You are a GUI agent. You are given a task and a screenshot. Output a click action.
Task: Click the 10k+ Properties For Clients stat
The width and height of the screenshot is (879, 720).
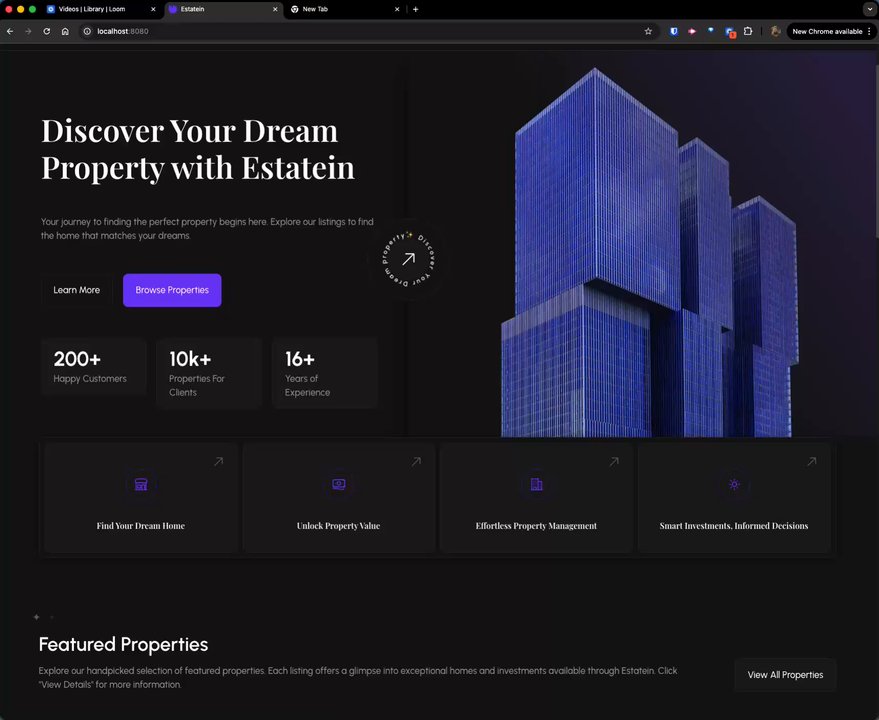tap(210, 373)
